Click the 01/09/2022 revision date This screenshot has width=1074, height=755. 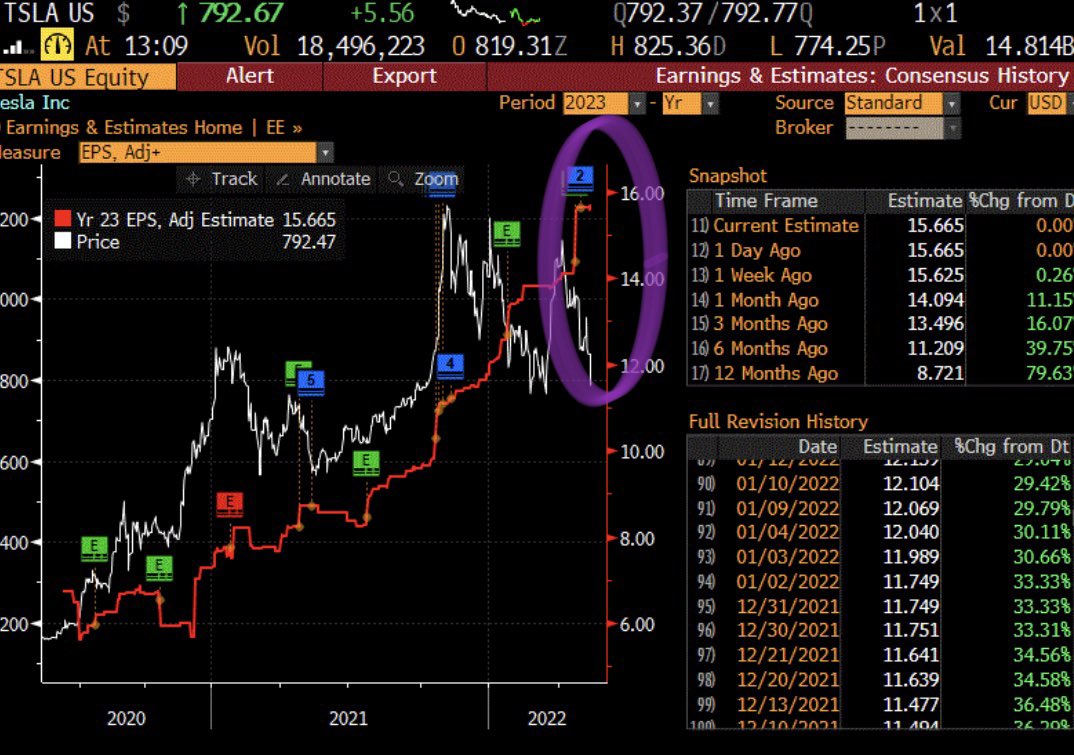[788, 508]
